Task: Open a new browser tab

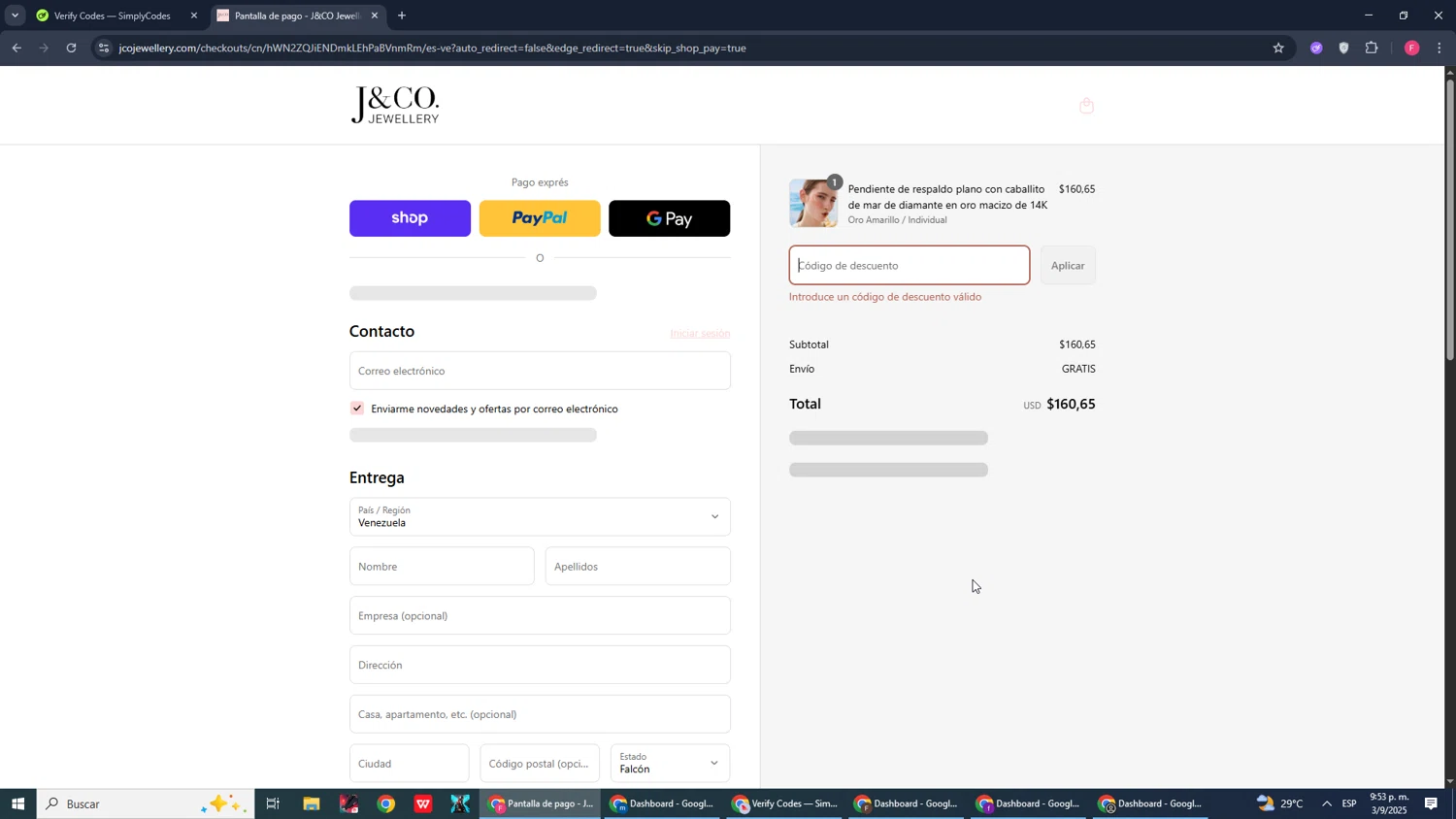Action: [402, 16]
